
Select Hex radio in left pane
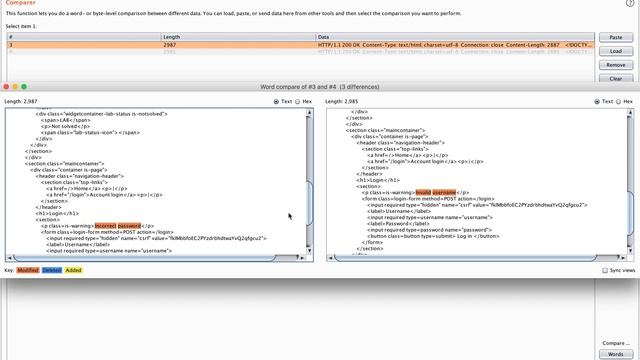coord(298,101)
